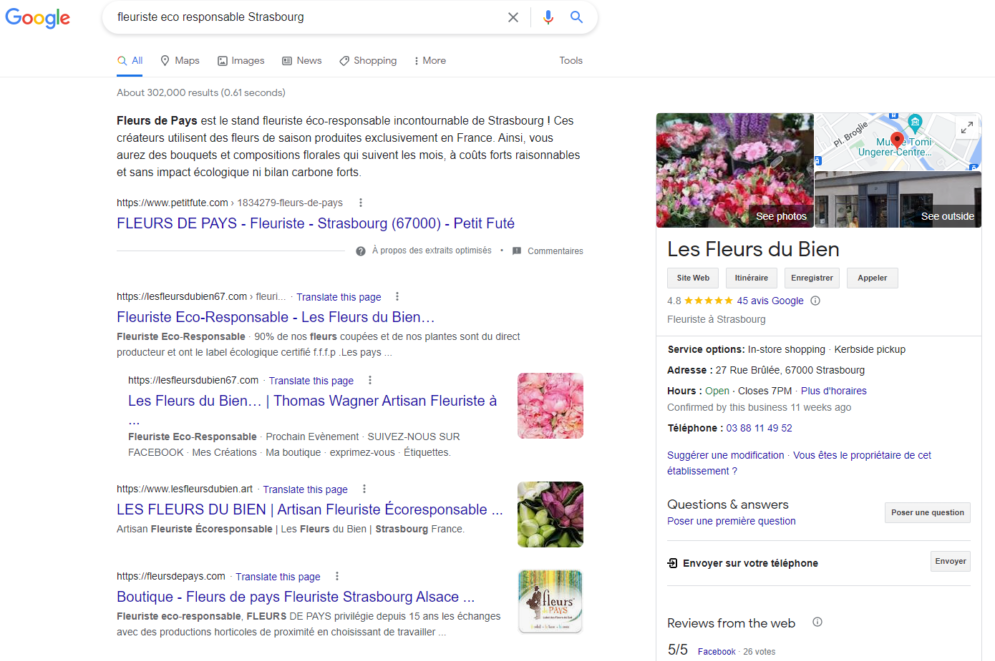This screenshot has width=995, height=661.
Task: Switch to the All results tab
Action: tap(129, 61)
